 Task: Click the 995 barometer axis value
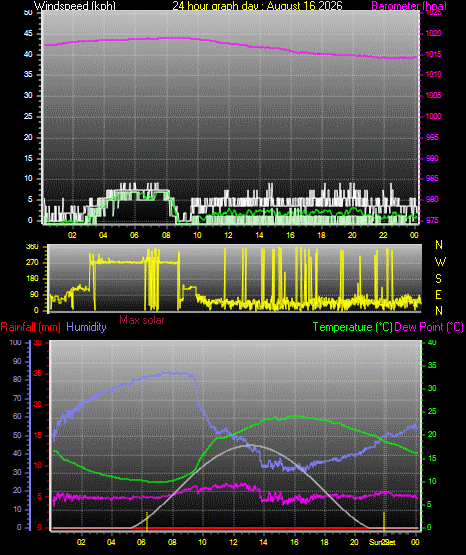click(432, 137)
